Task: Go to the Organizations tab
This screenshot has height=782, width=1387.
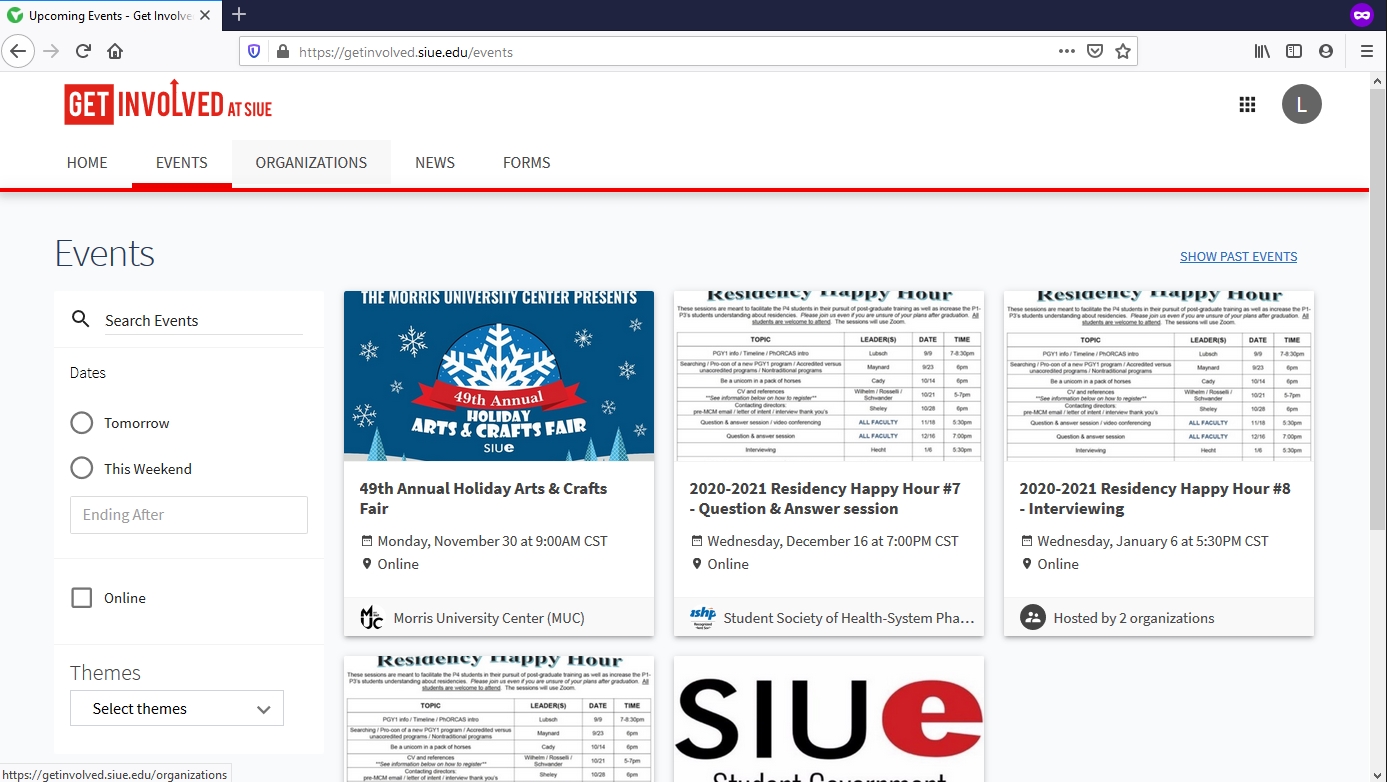Action: point(311,163)
